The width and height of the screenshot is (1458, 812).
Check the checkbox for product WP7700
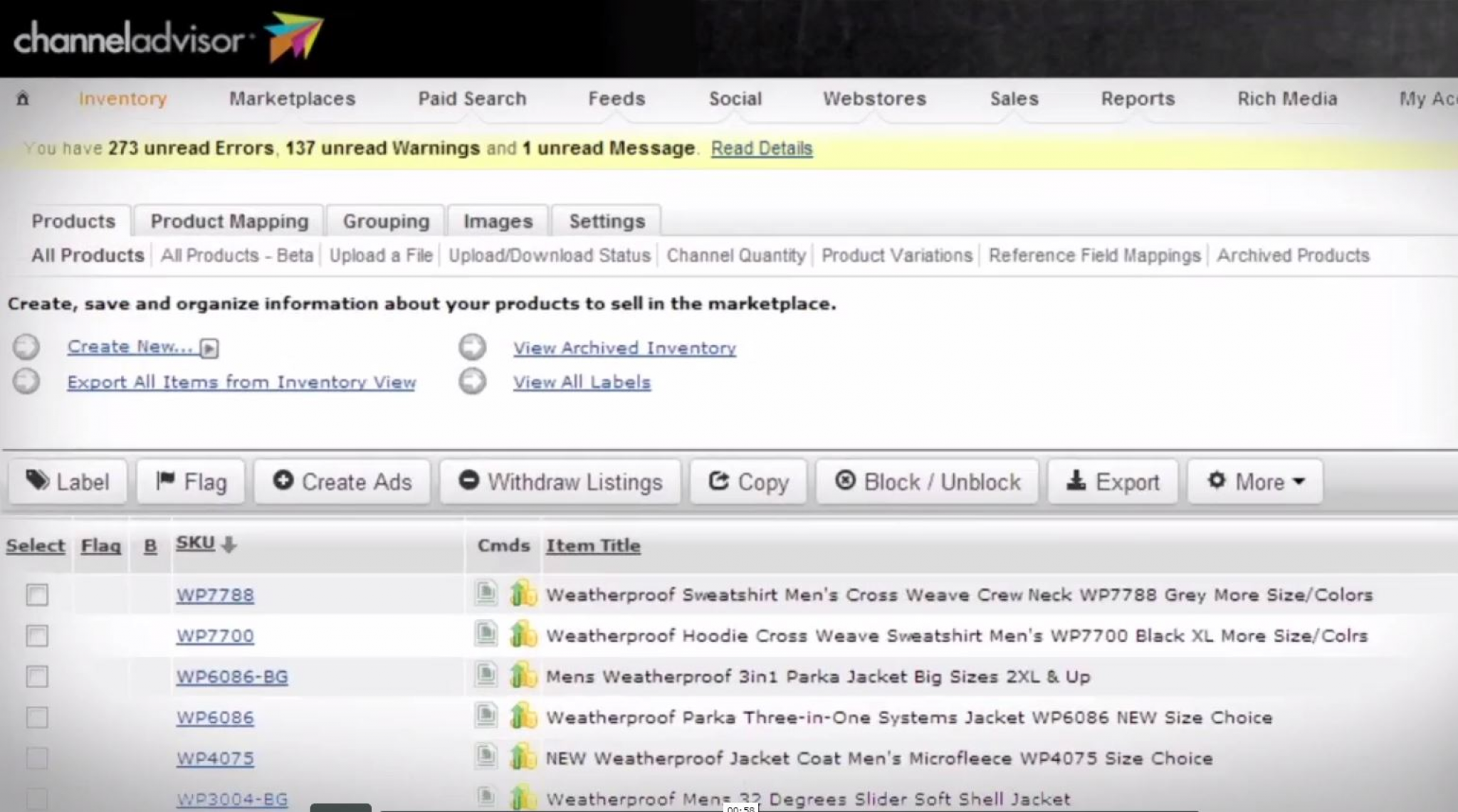[x=37, y=636]
